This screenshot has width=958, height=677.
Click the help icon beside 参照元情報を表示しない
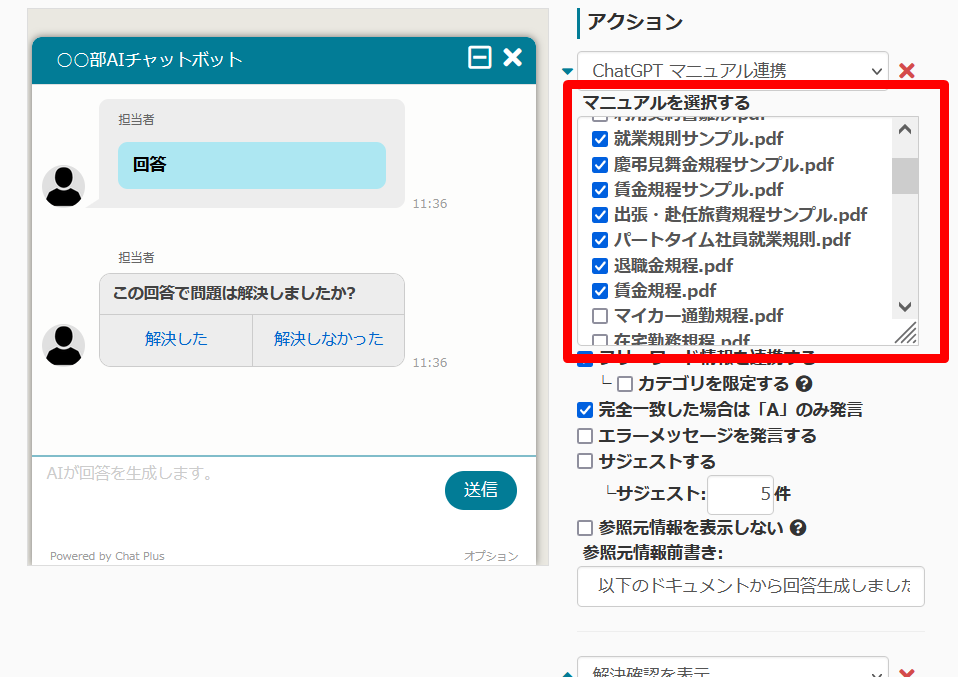[x=798, y=528]
